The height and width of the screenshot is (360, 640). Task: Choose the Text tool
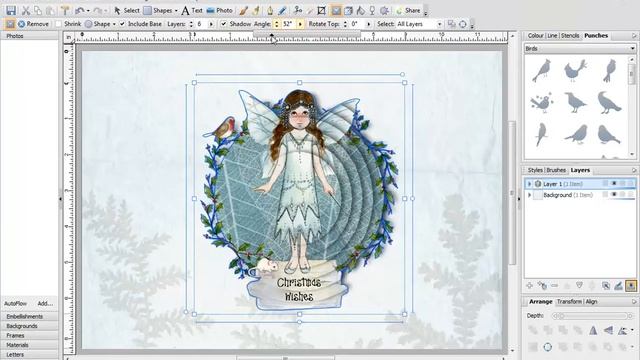point(192,11)
